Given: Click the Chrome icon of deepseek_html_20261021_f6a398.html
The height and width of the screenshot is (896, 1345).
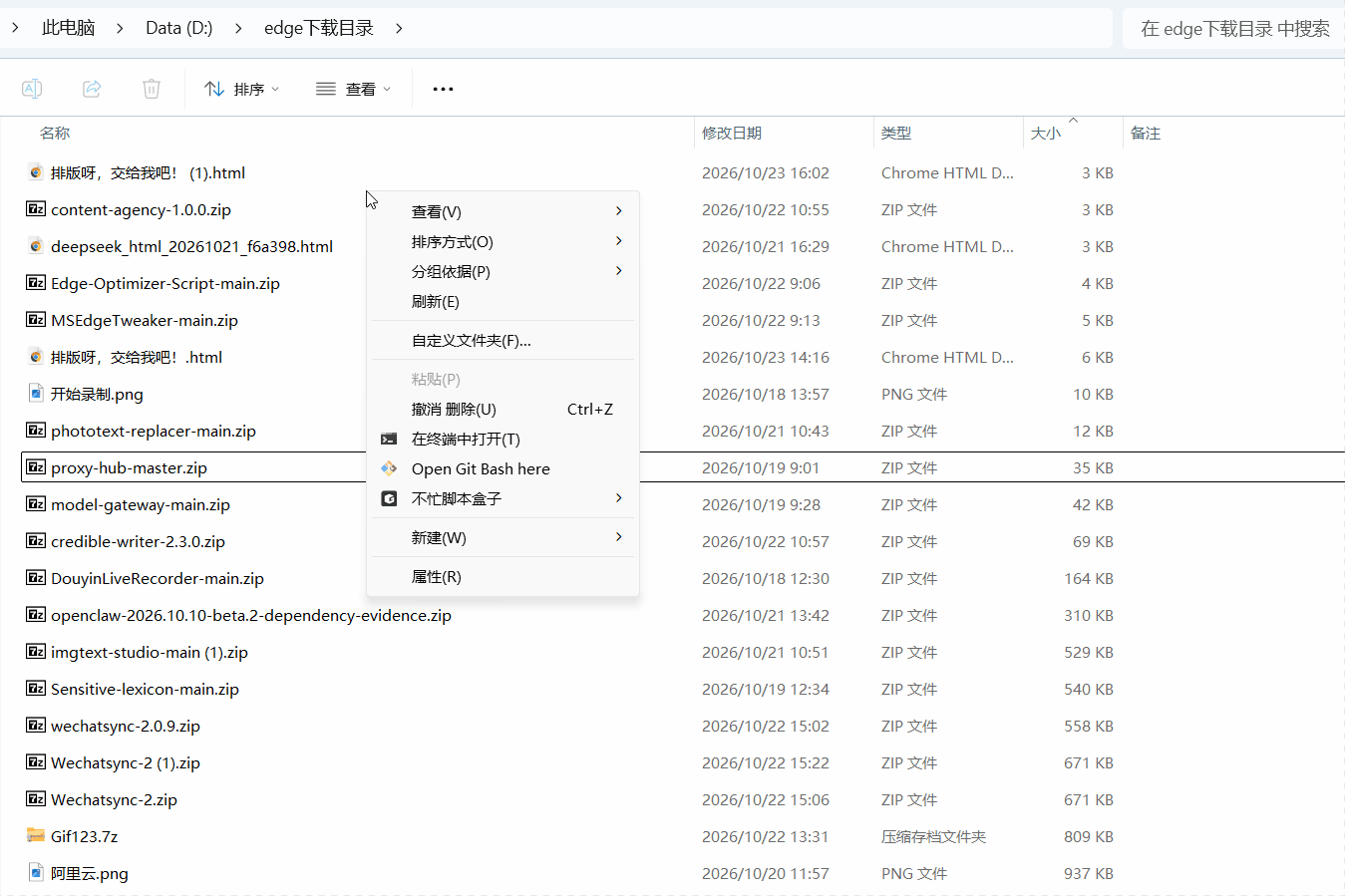Looking at the screenshot, I should 36,246.
